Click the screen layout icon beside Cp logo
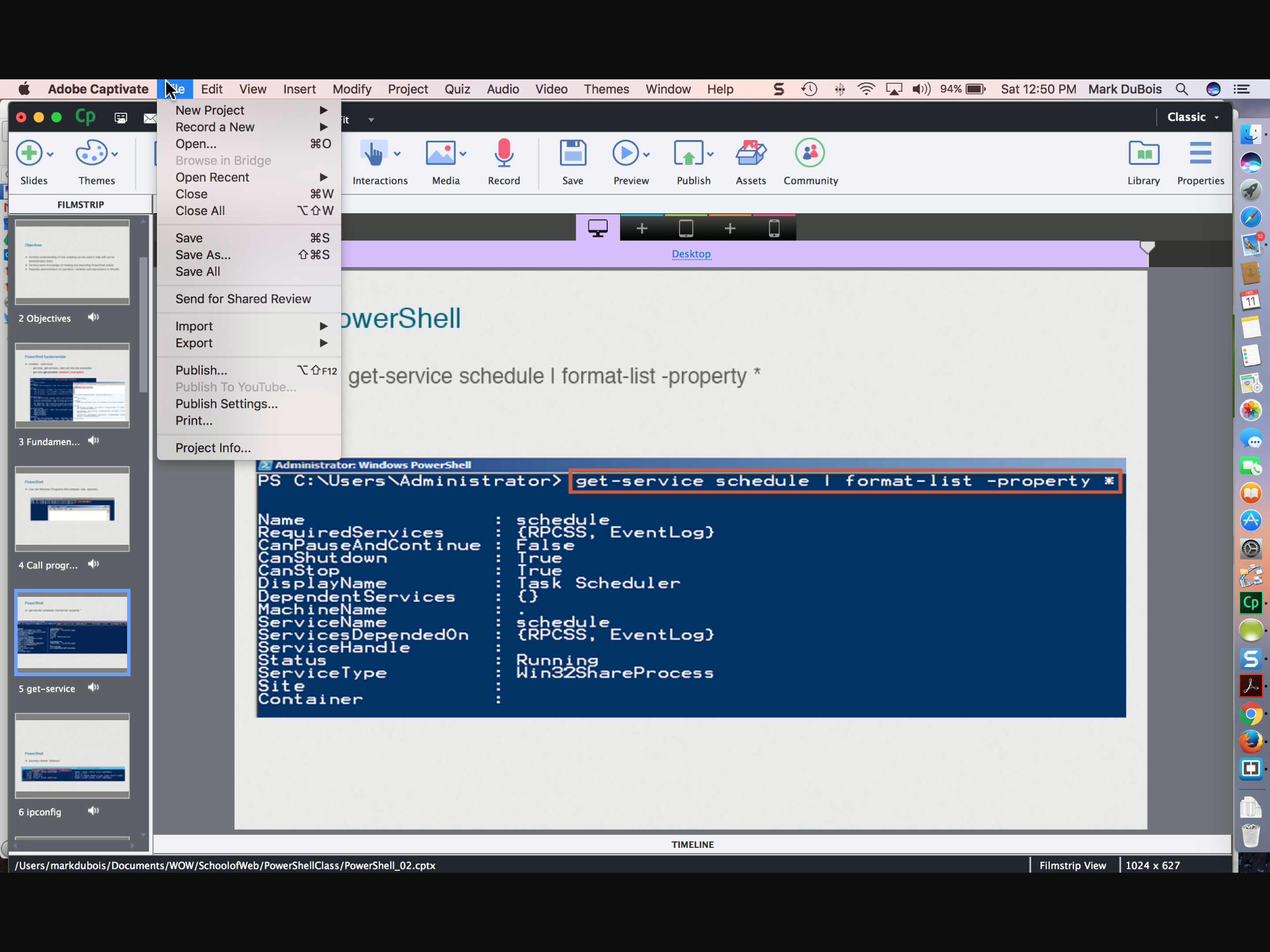 [121, 118]
